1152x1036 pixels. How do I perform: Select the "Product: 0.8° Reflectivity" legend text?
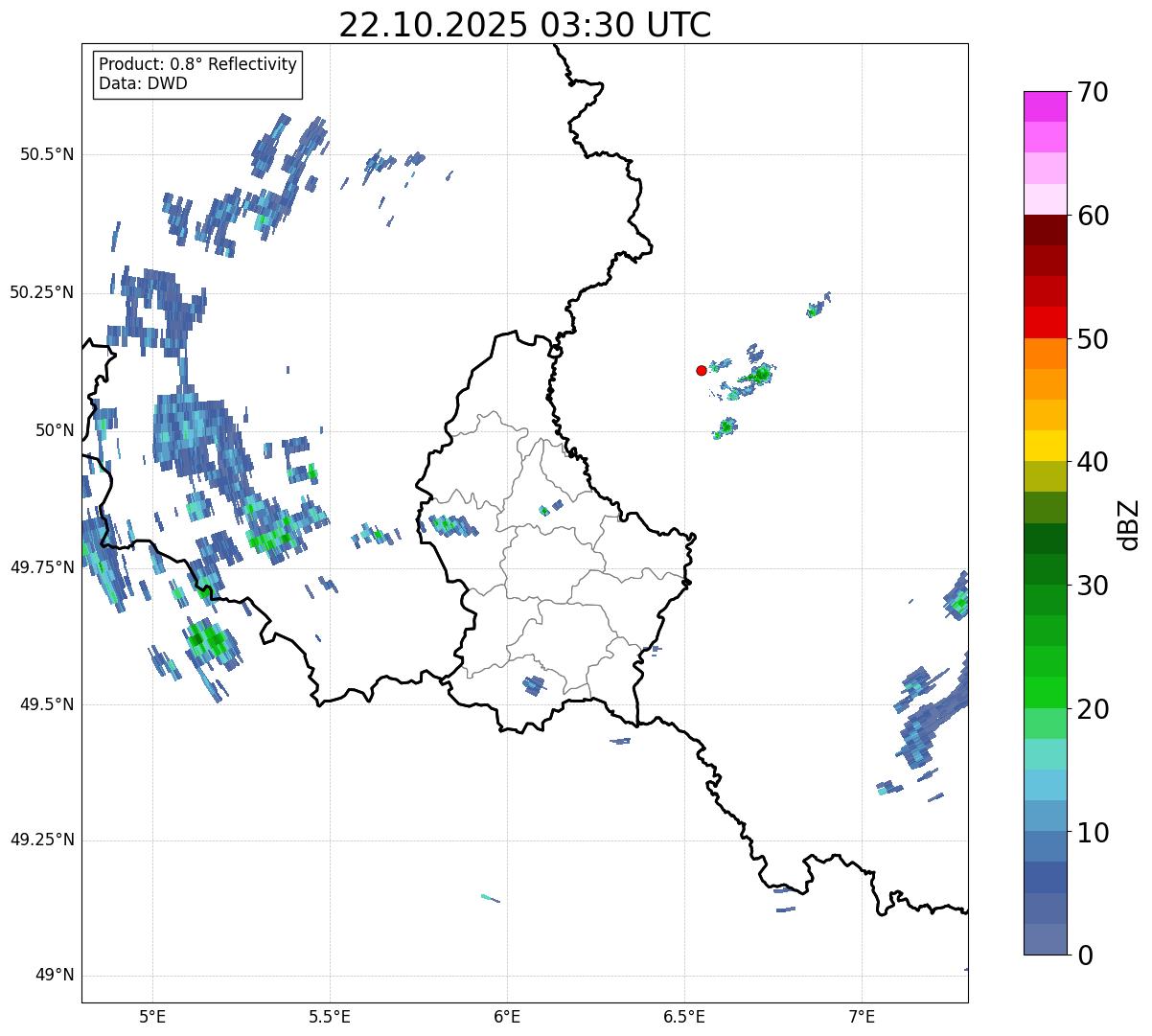tap(198, 64)
